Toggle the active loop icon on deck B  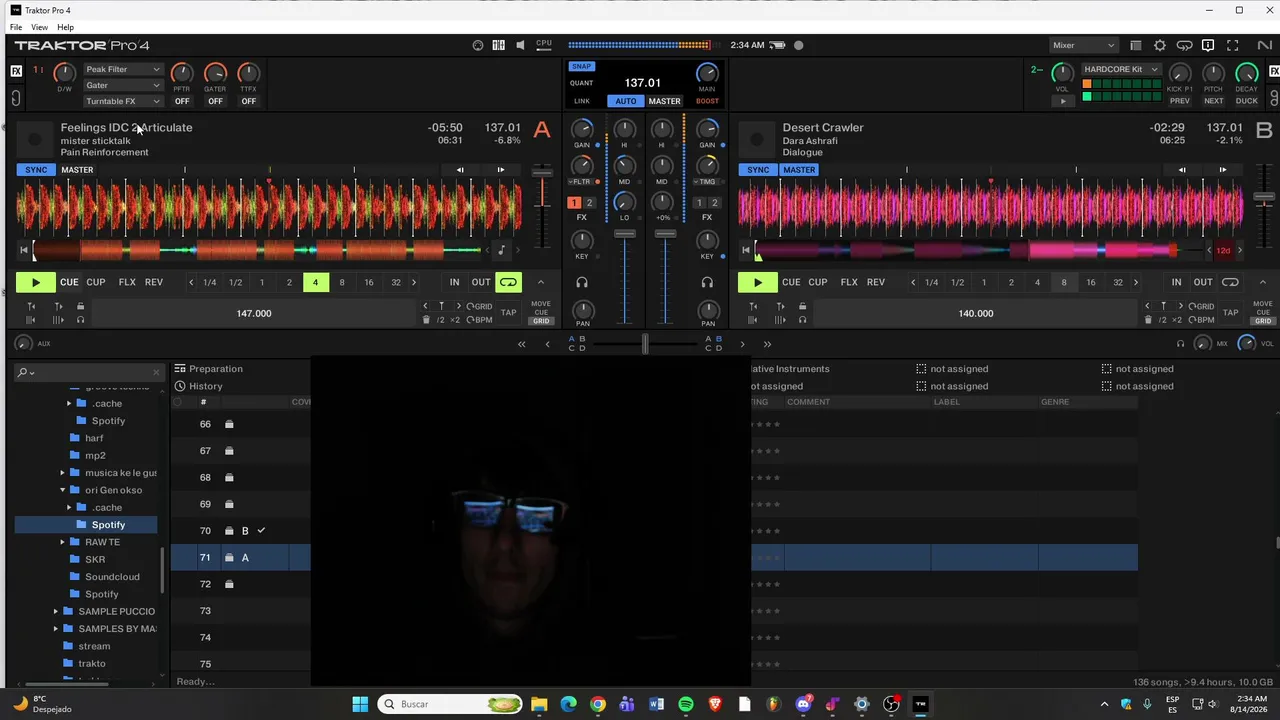(1230, 282)
